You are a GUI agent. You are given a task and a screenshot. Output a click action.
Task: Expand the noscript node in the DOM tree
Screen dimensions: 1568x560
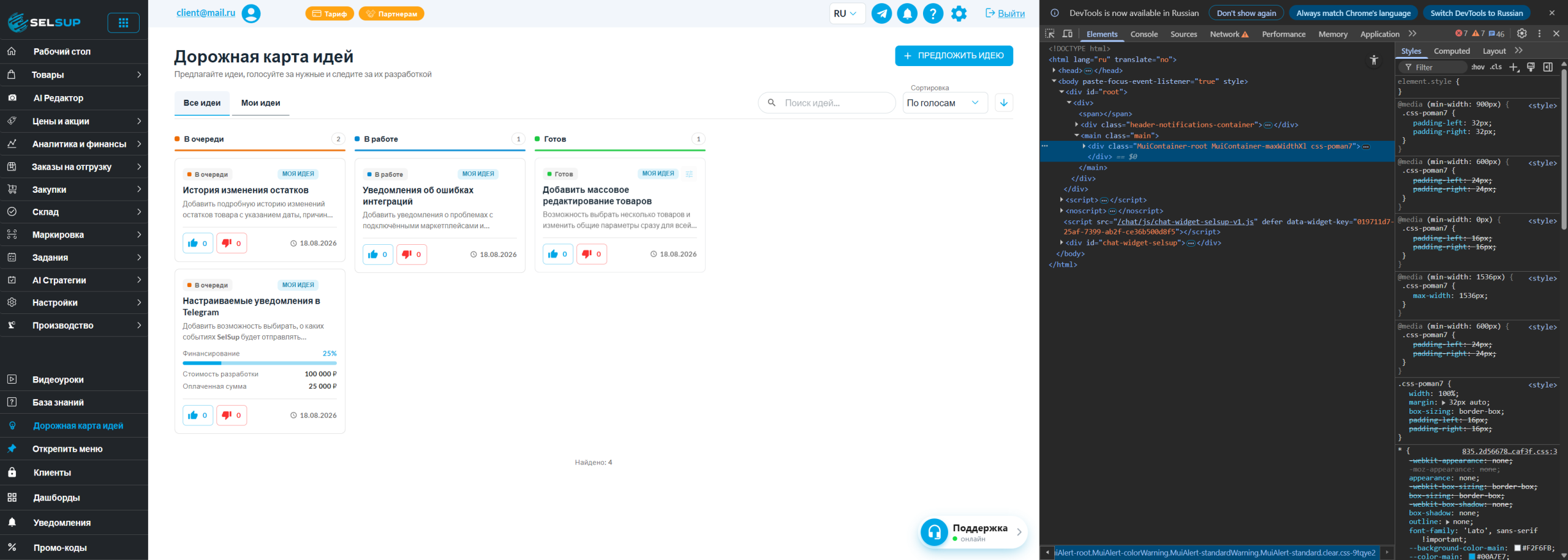coord(1061,211)
